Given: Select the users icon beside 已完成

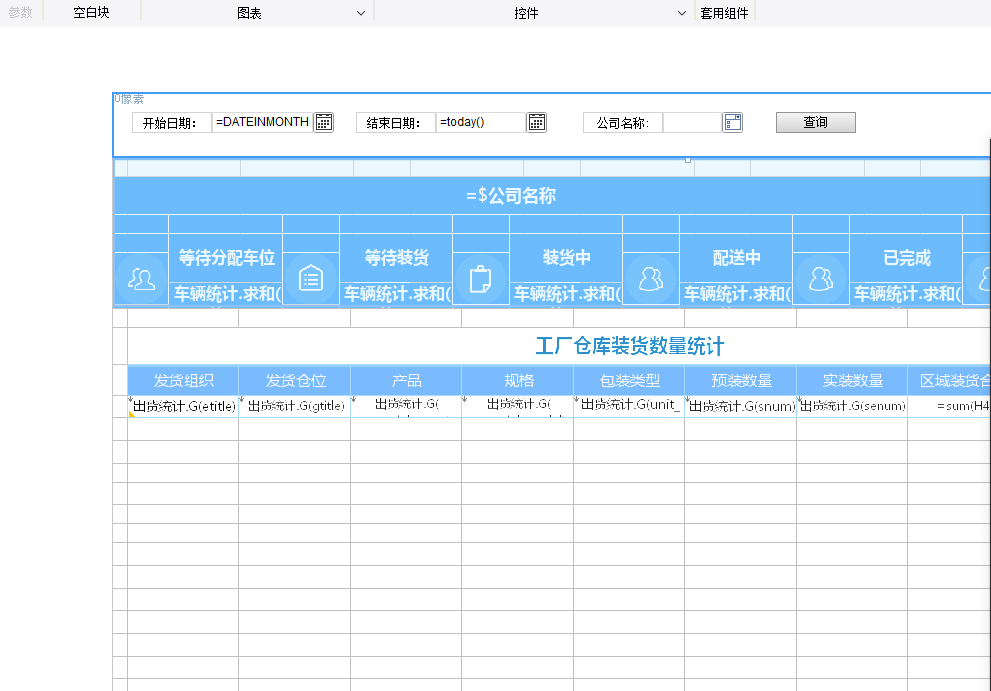Looking at the screenshot, I should [821, 279].
